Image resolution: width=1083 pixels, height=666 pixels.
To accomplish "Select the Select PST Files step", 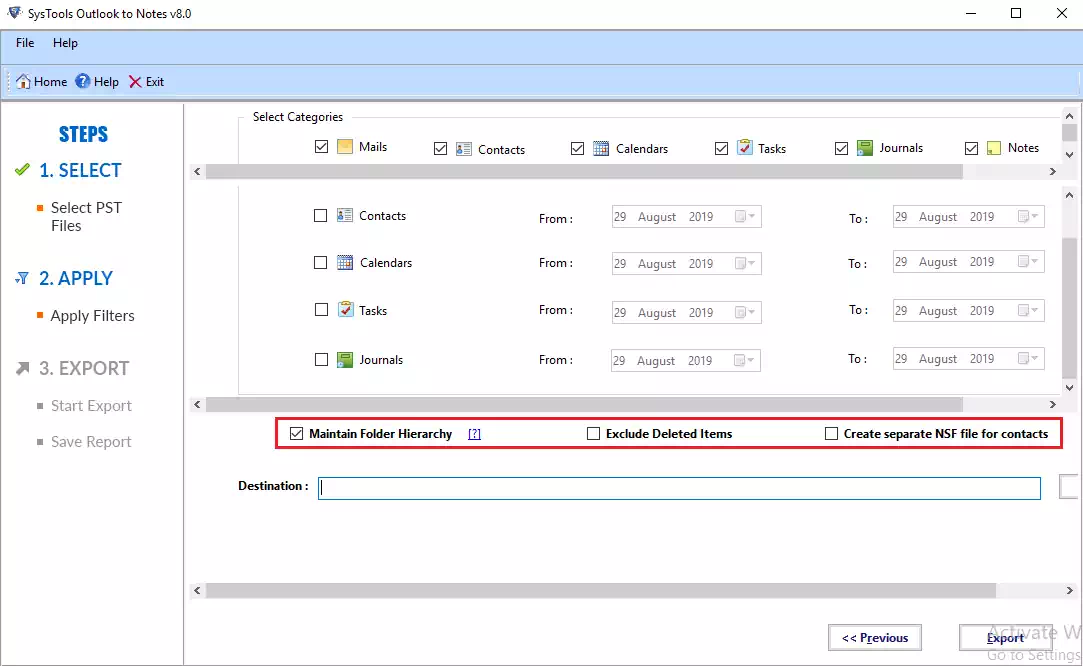I will coord(86,216).
